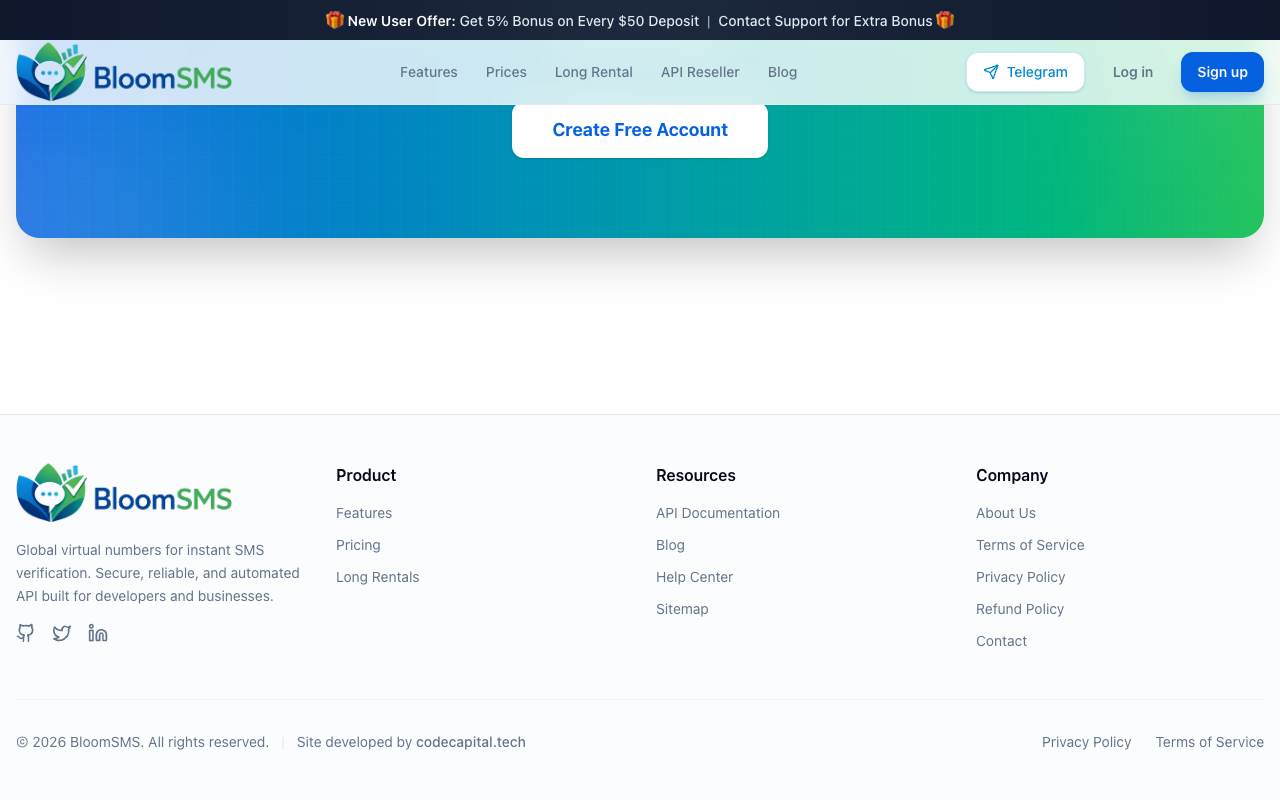Viewport: 1280px width, 800px height.
Task: Select API Reseller in the navigation bar
Action: pos(700,72)
